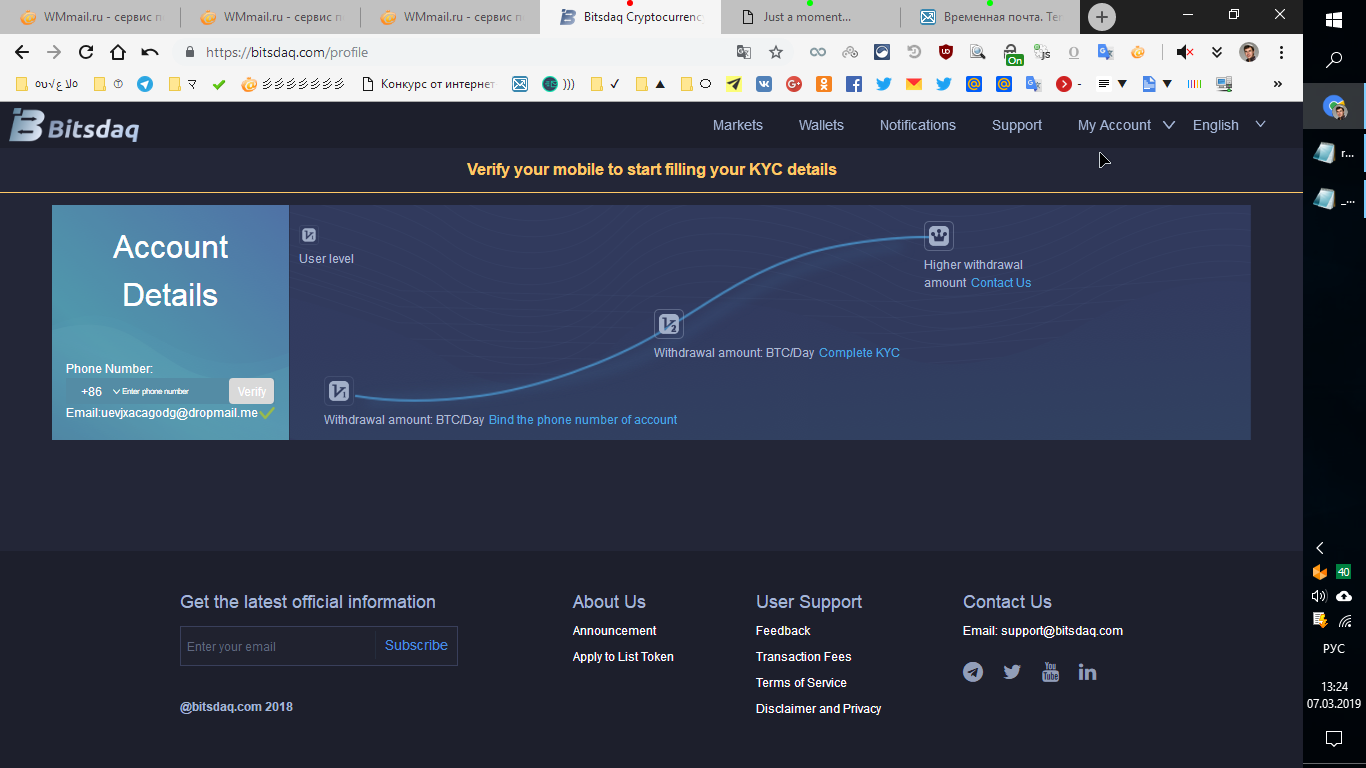Click the level 1 badge icon on curve
1366x768 pixels.
[x=340, y=391]
